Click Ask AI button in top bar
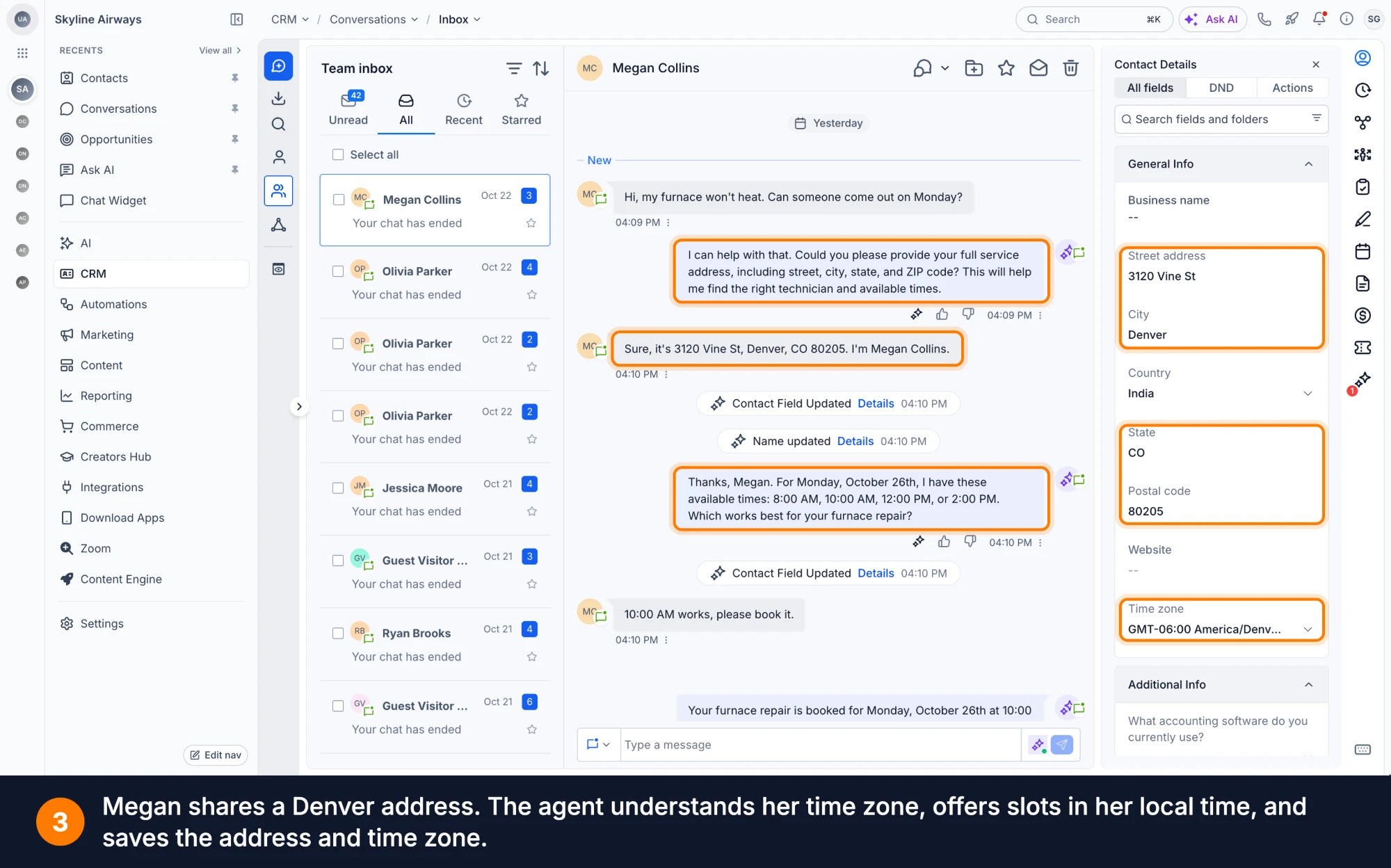Viewport: 1391px width, 868px height. (1213, 19)
